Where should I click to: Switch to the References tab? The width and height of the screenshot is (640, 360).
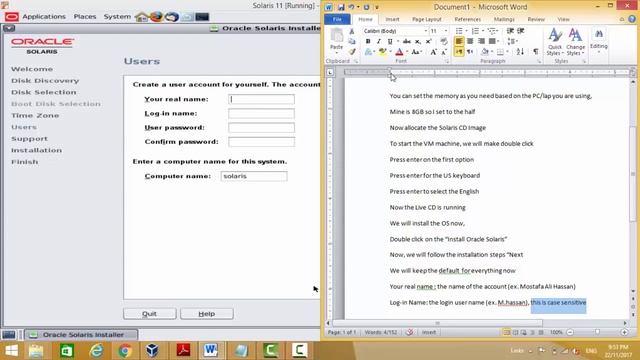(468, 19)
